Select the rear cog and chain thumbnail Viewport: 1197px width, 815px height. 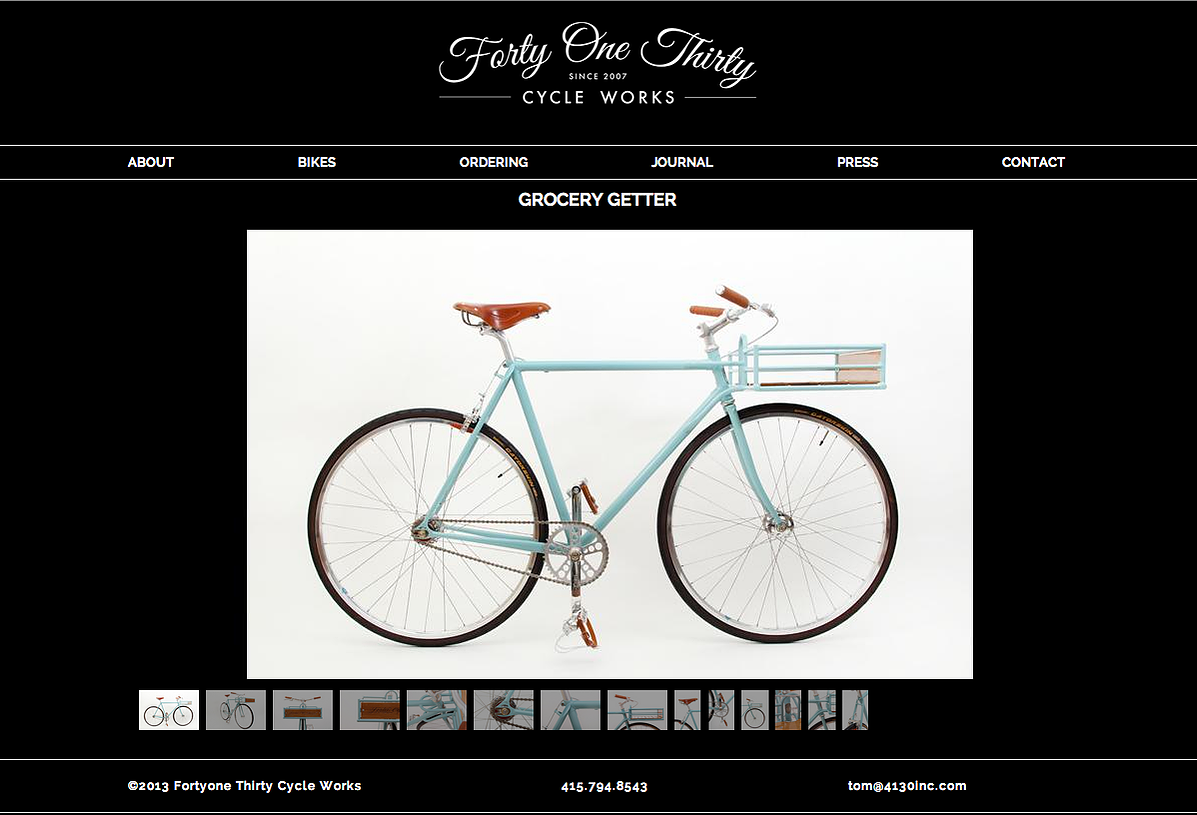pyautogui.click(x=504, y=710)
